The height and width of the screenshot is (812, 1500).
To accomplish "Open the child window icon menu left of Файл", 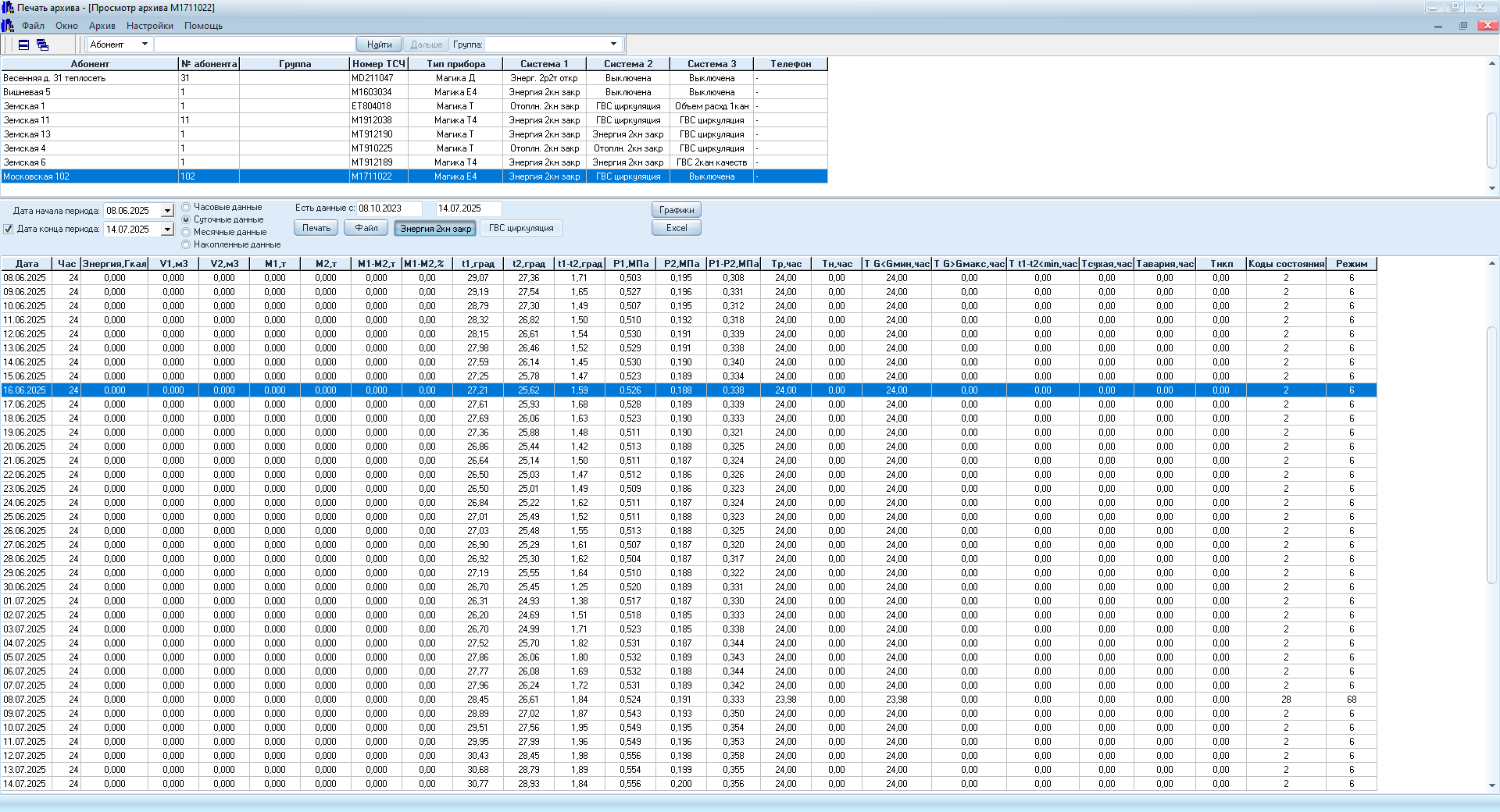I will pos(8,26).
